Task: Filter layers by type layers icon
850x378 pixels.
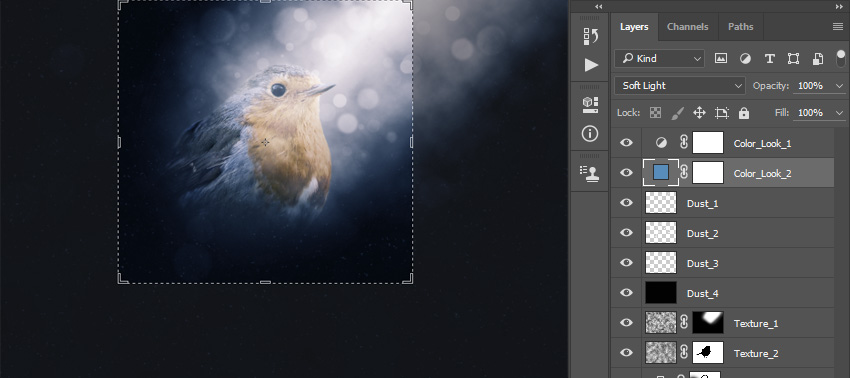Action: pos(769,59)
